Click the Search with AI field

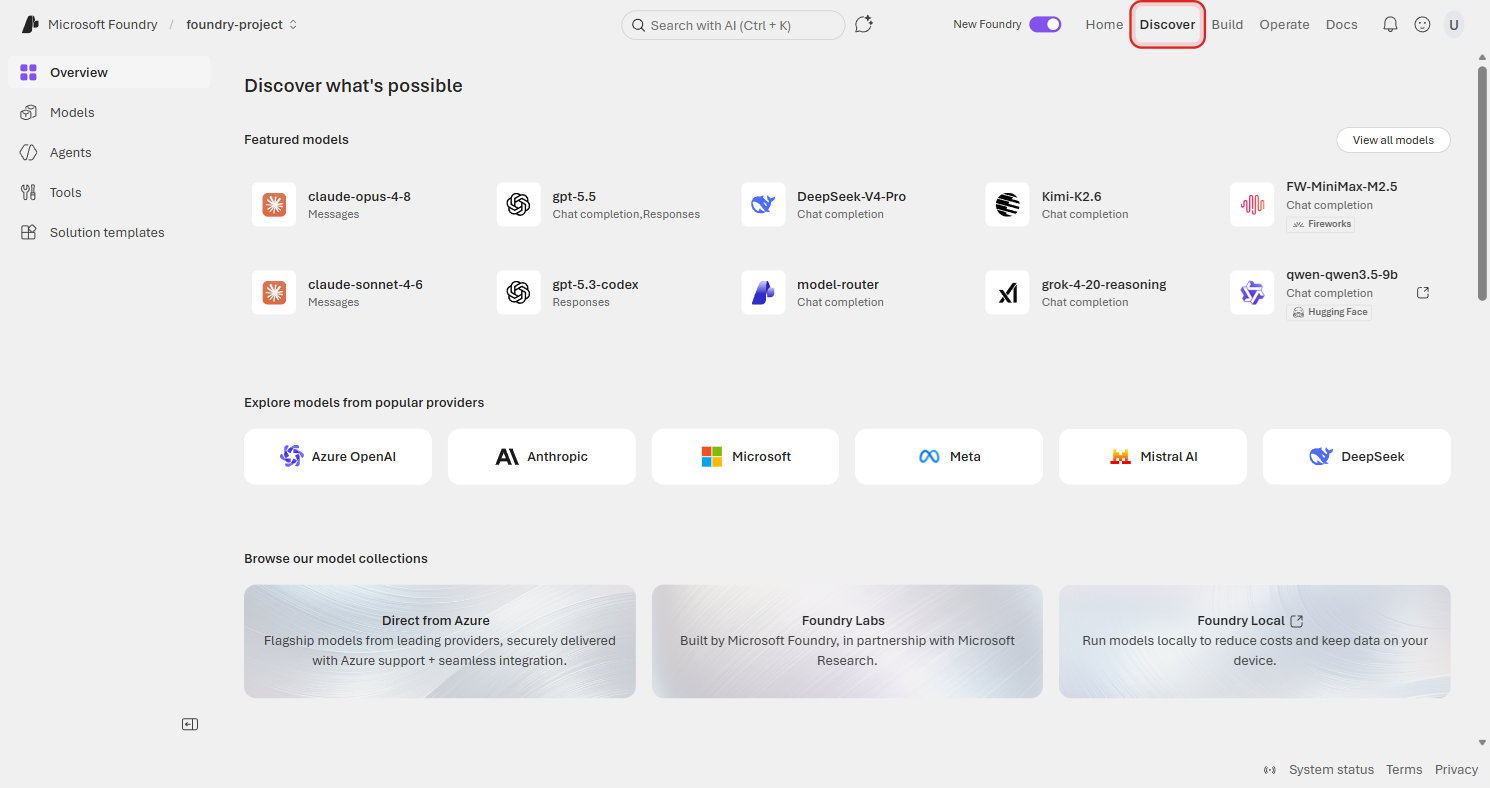pos(733,25)
